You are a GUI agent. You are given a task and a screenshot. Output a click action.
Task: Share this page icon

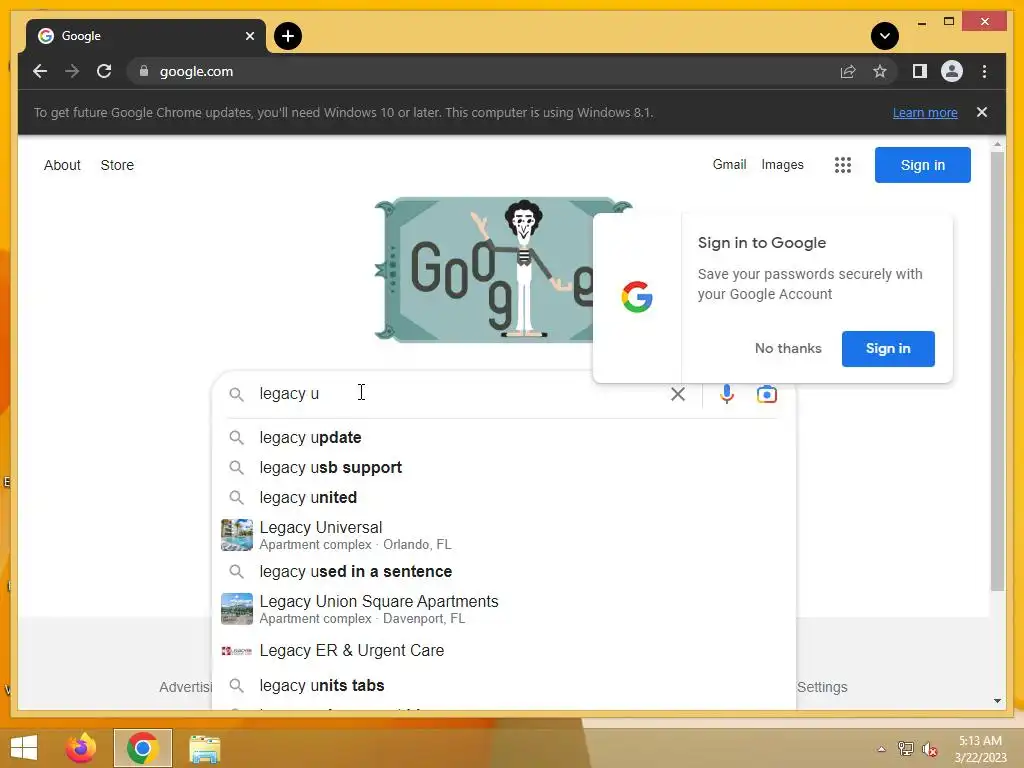click(x=848, y=71)
